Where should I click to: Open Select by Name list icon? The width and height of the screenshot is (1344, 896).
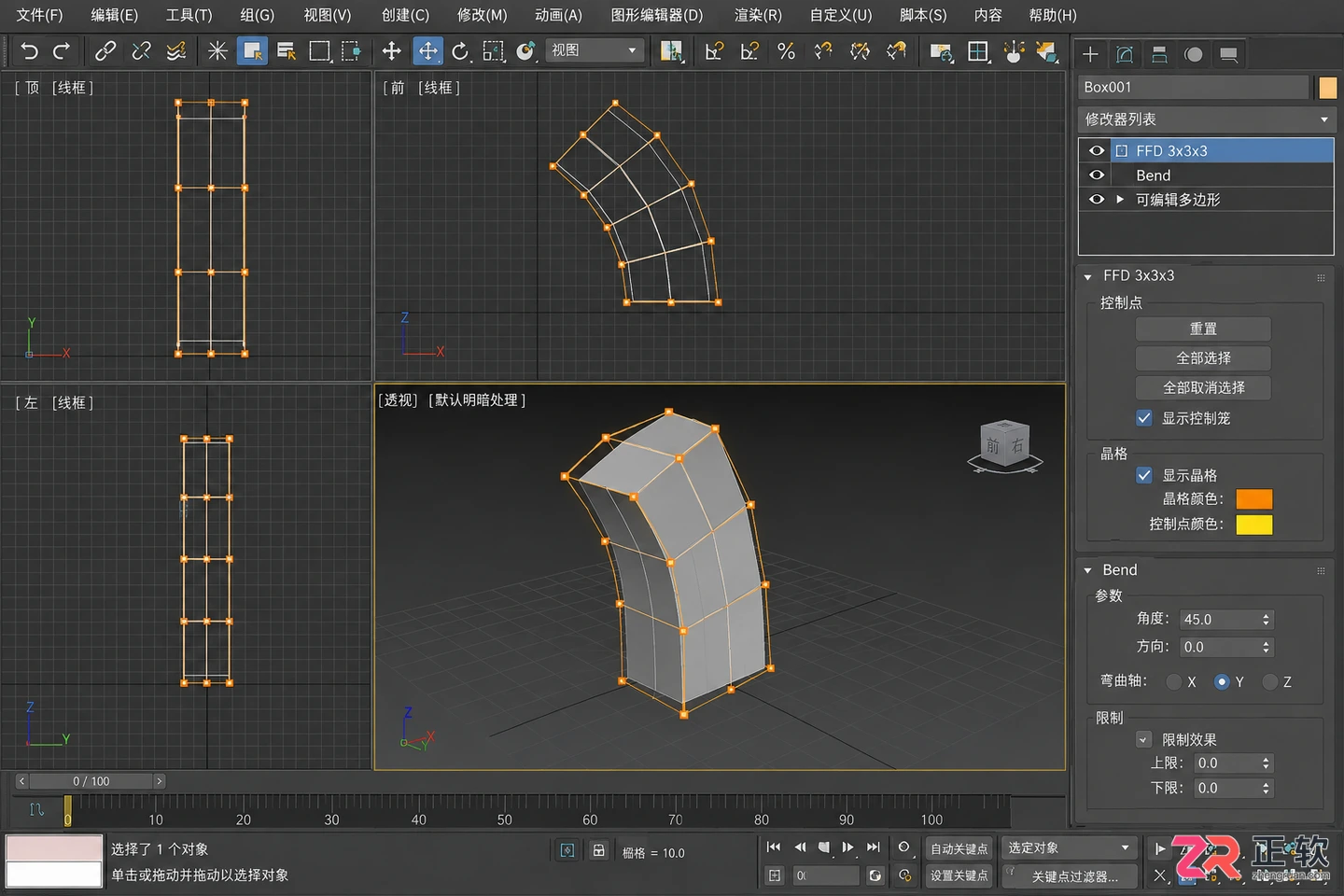tap(287, 51)
